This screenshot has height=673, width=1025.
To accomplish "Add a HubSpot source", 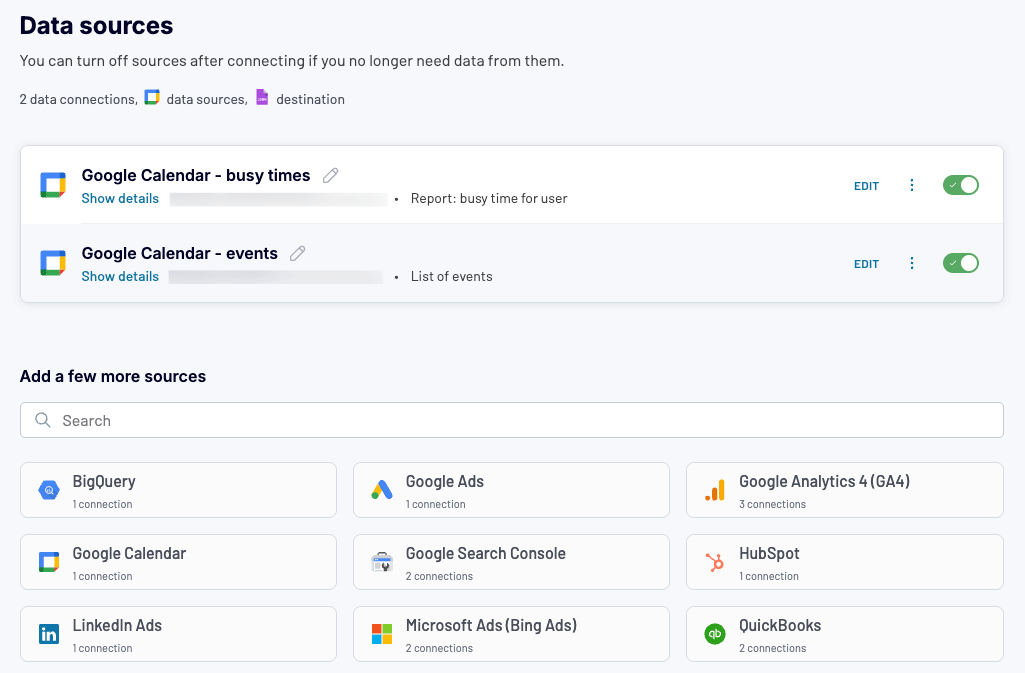I will point(845,562).
